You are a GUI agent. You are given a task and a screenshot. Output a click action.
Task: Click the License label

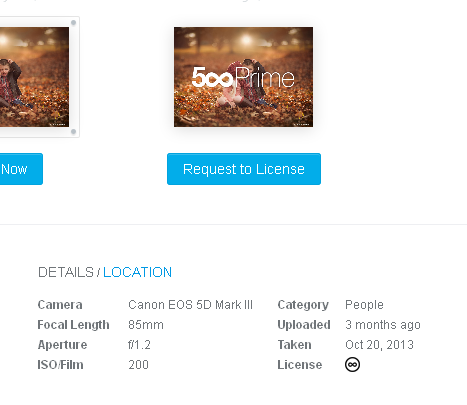click(300, 365)
